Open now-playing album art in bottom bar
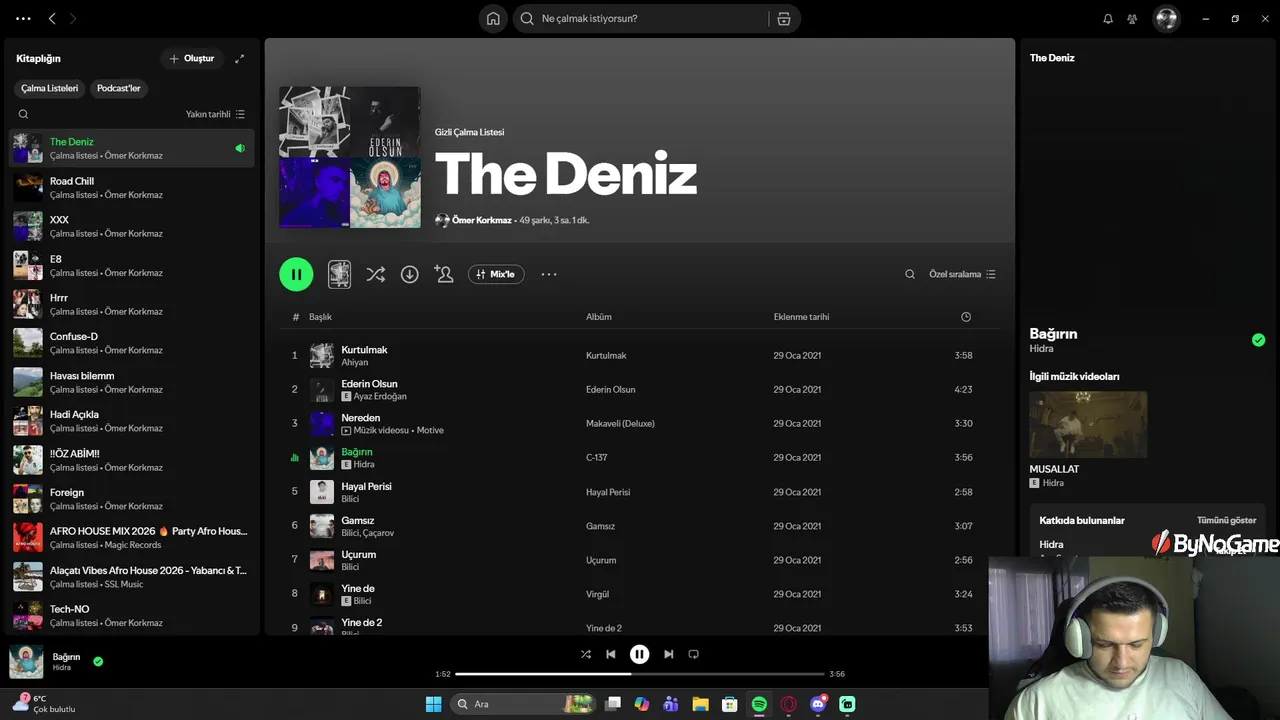This screenshot has height=720, width=1280. pyautogui.click(x=26, y=662)
